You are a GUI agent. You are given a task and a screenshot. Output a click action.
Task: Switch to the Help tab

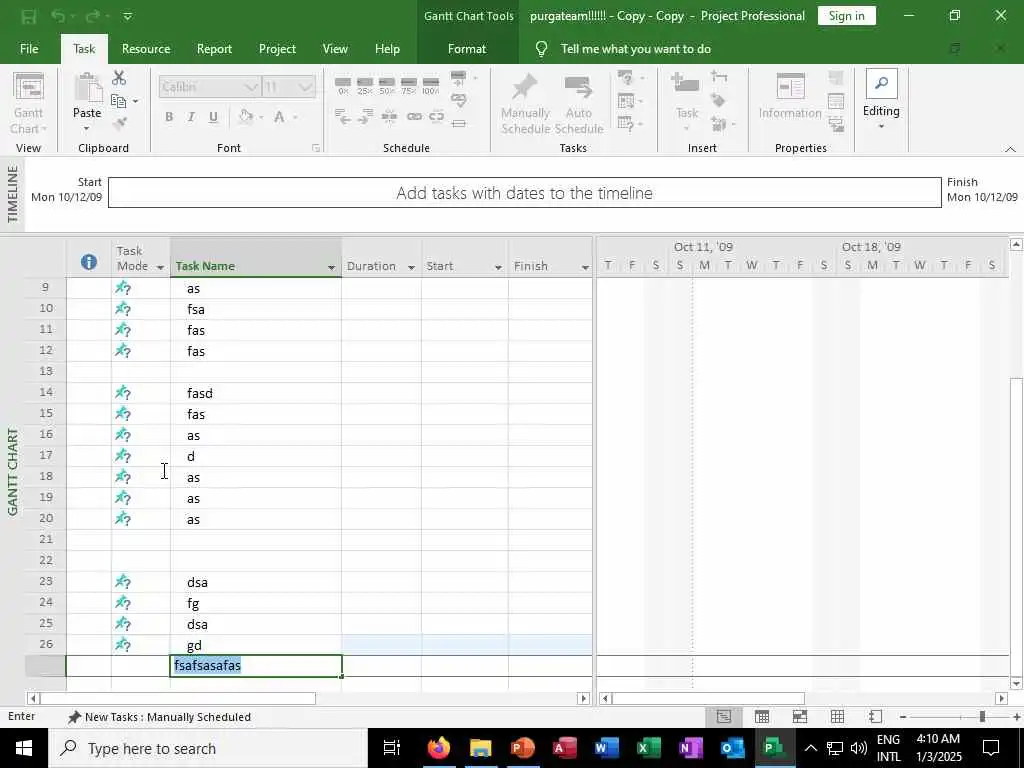(x=387, y=49)
